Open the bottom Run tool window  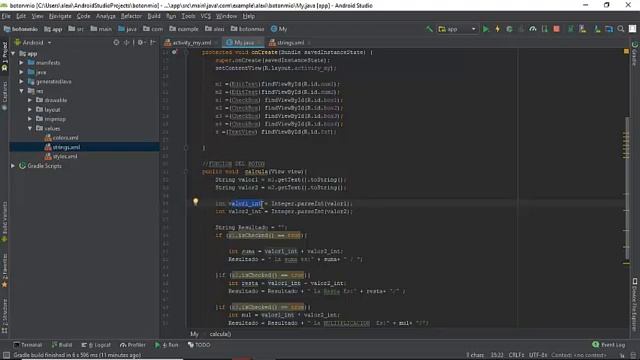click(167, 345)
